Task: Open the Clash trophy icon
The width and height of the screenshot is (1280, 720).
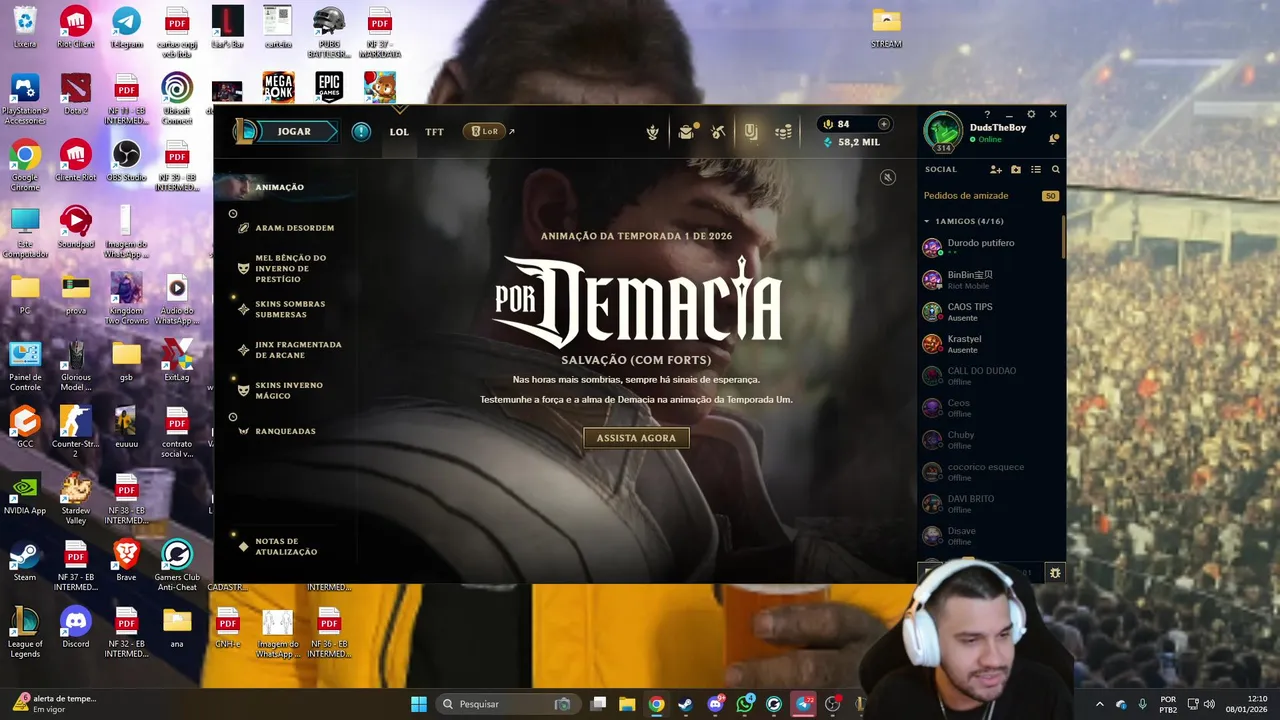Action: click(x=652, y=131)
